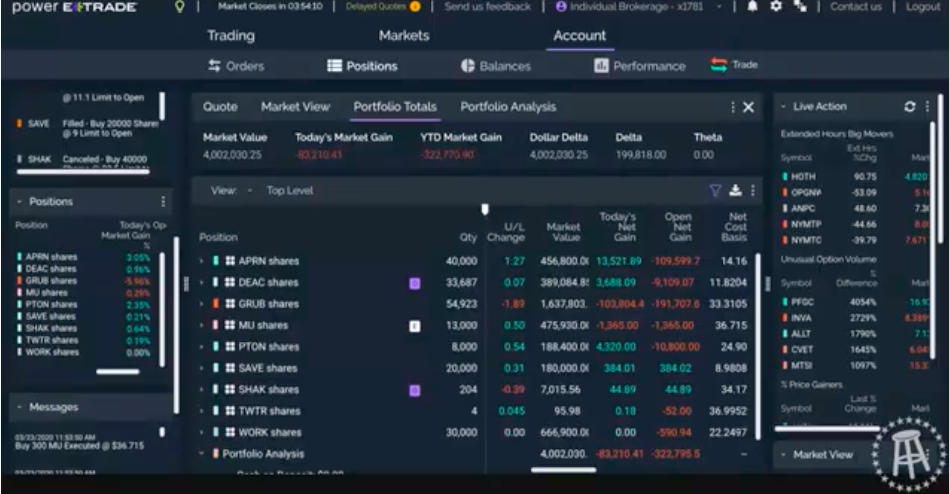Click the Buy 300 MU Executed message
The height and width of the screenshot is (494, 949).
coord(79,446)
